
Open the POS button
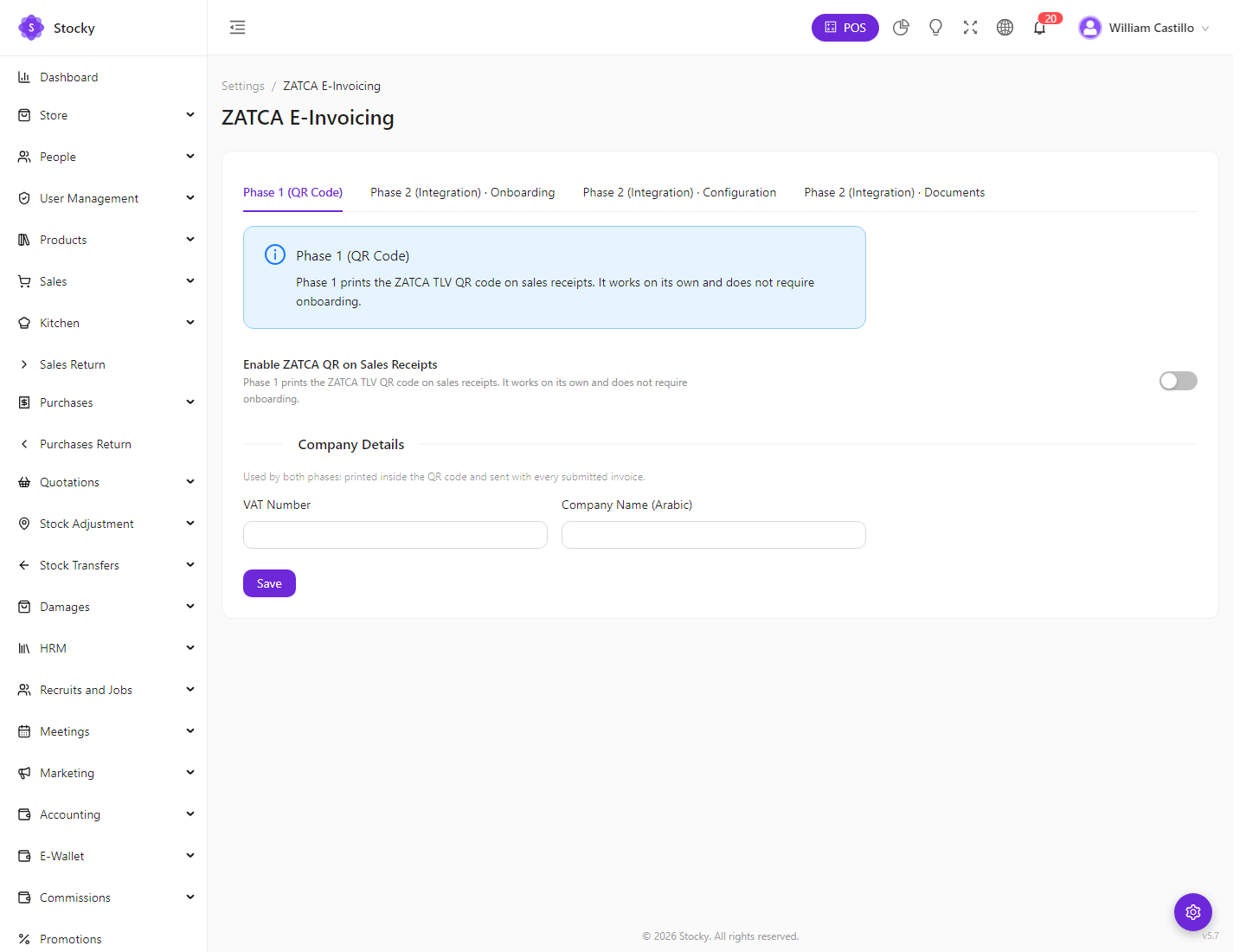coord(845,28)
